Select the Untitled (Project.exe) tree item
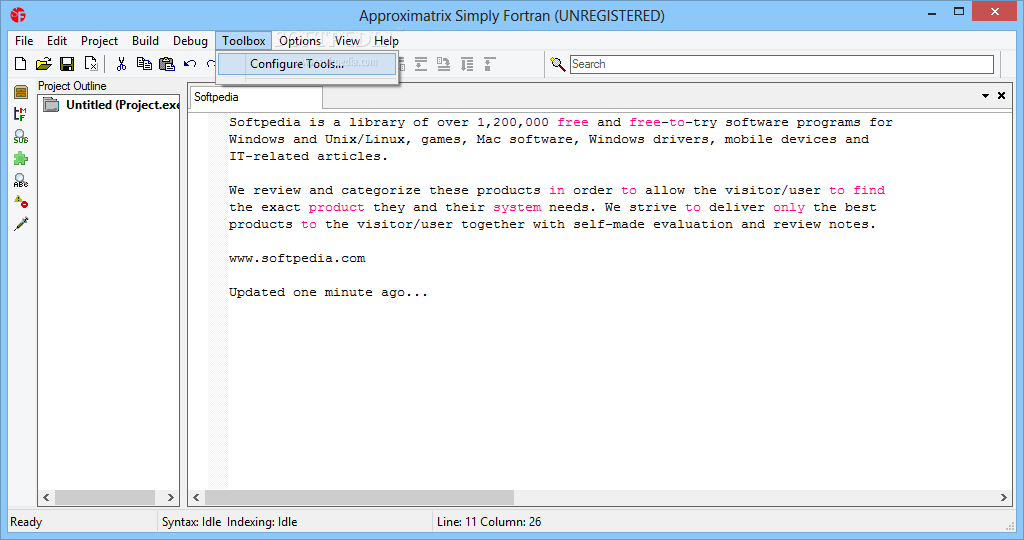This screenshot has height=540, width=1024. point(122,104)
